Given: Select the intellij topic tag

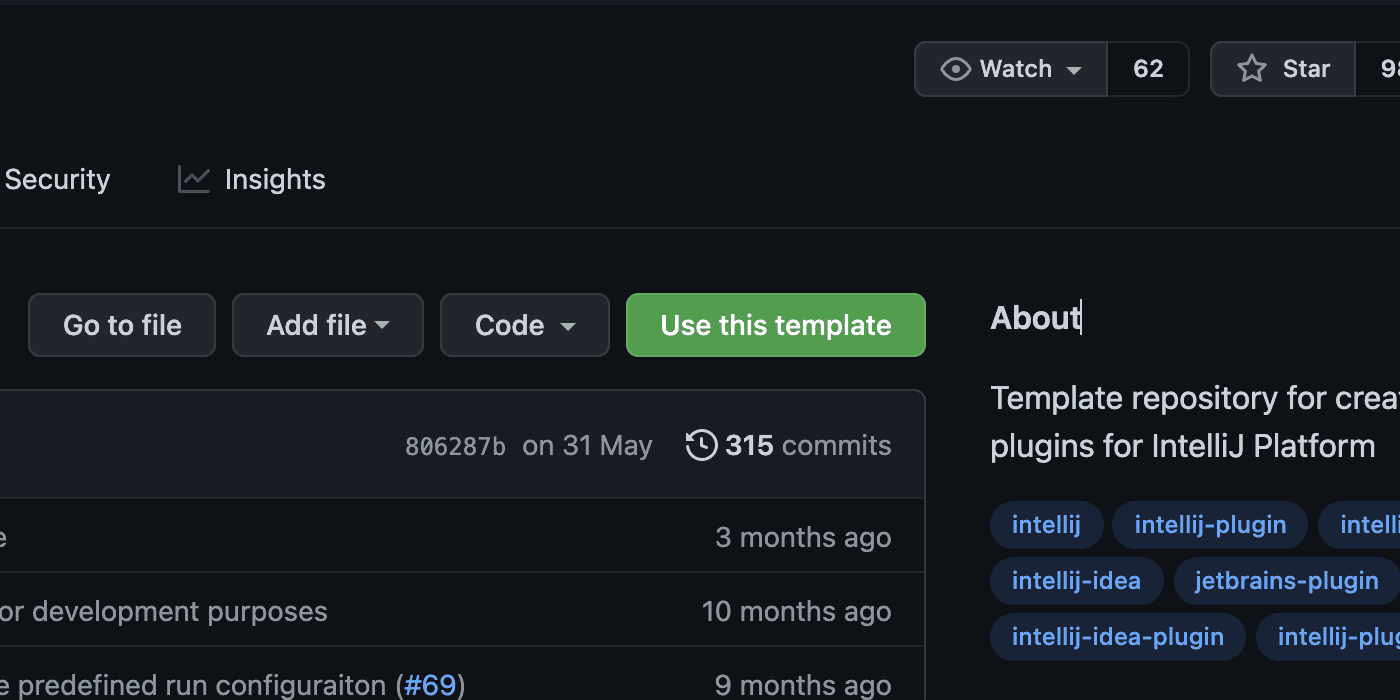Looking at the screenshot, I should [x=1046, y=524].
